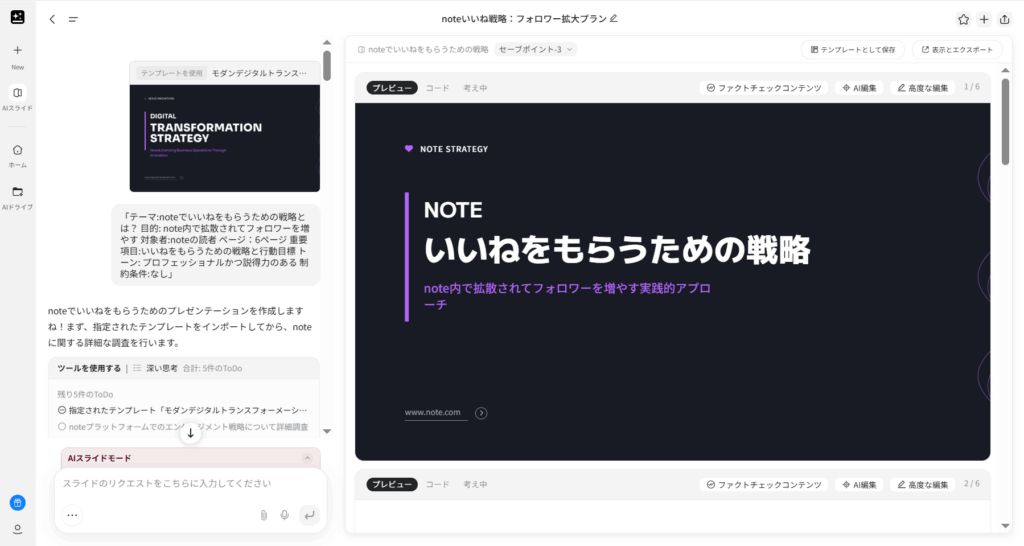Open the three-dot more options menu
The image size is (1024, 546).
(72, 515)
